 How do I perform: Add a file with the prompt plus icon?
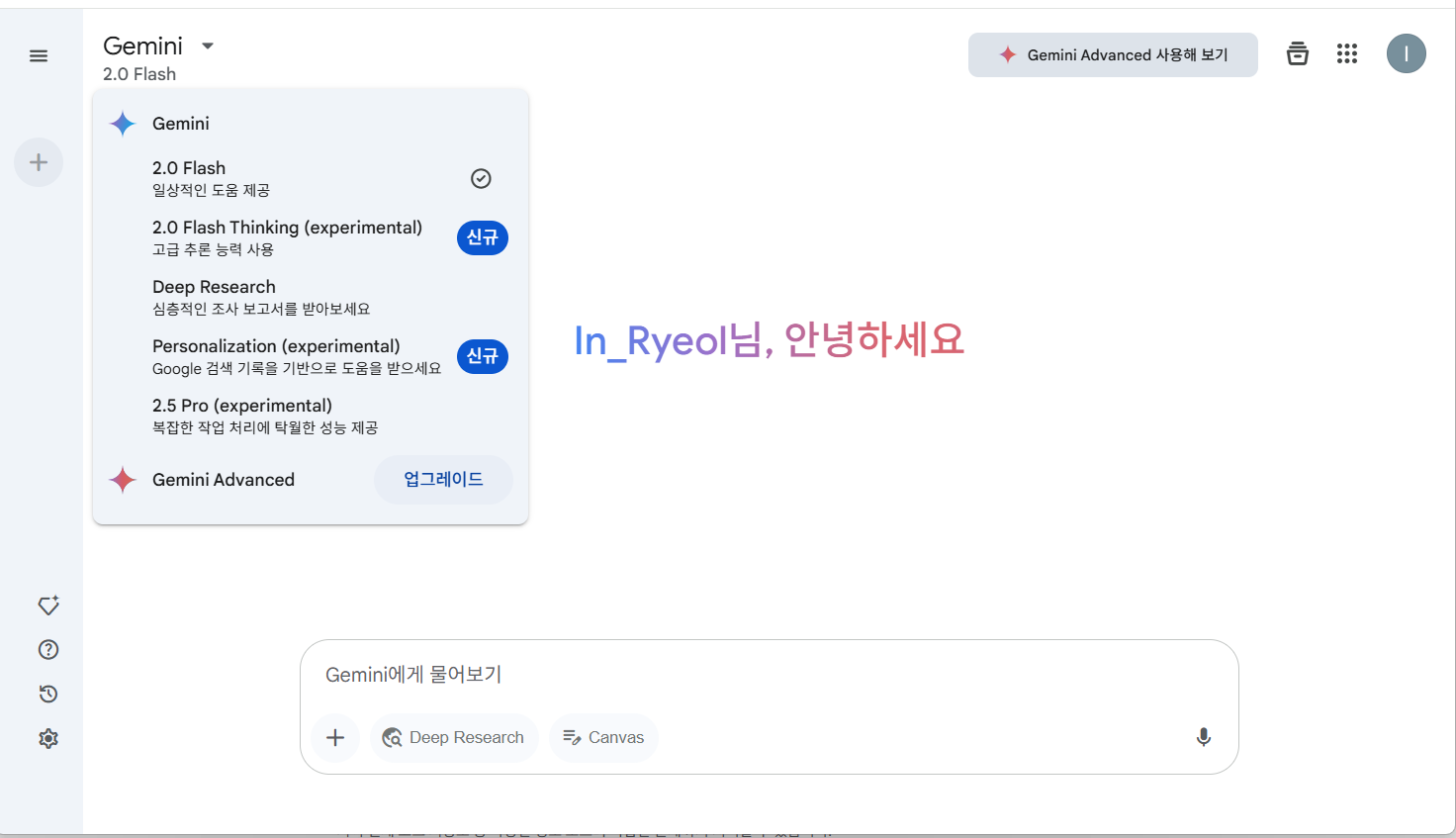point(335,737)
